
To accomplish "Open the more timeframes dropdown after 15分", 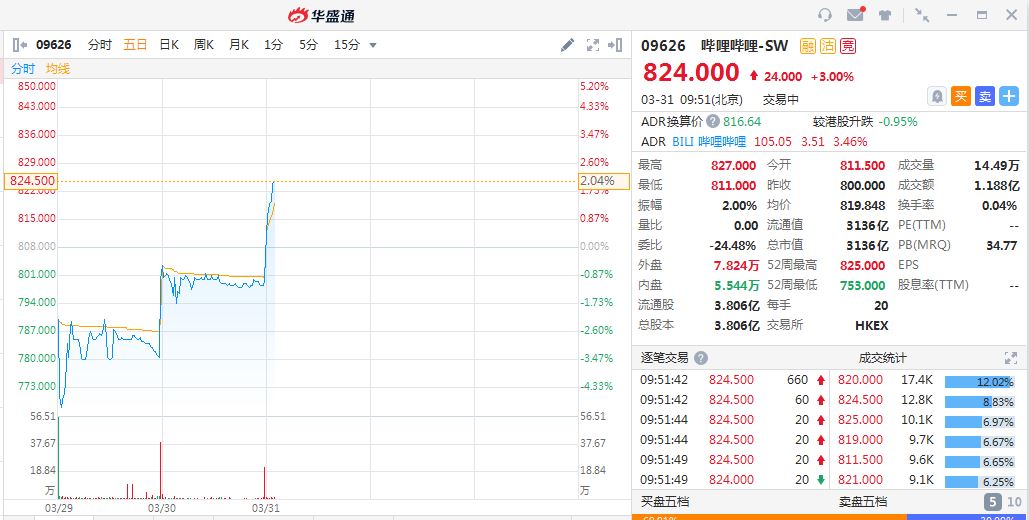I will coord(373,45).
